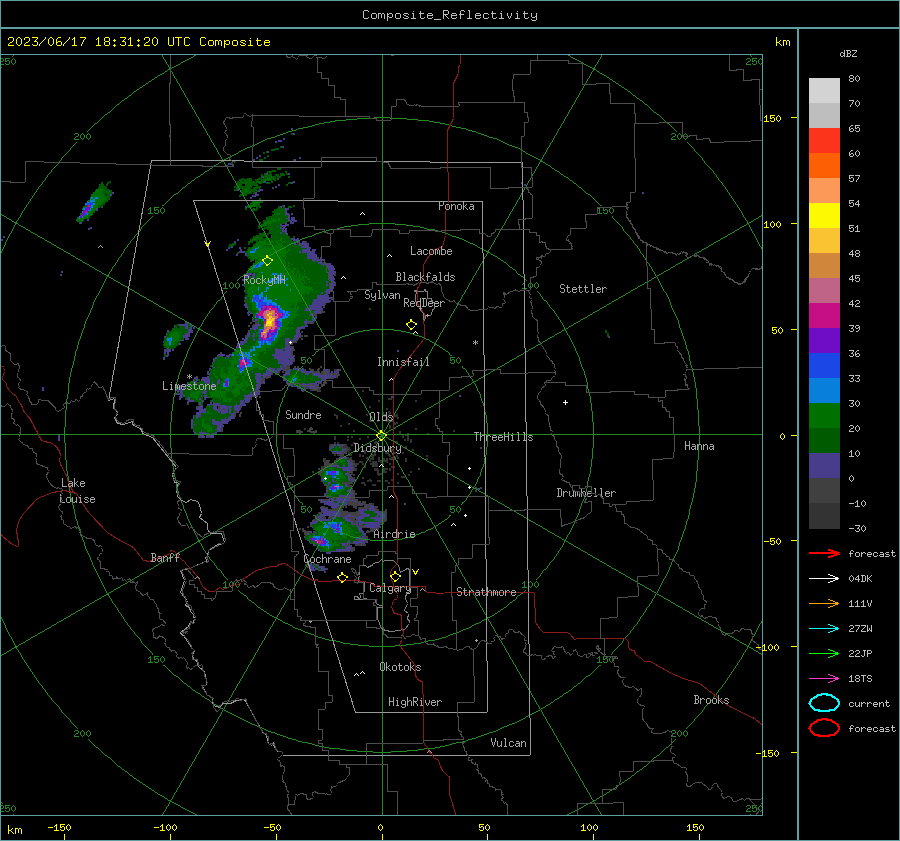Select the bright green legend swatch
The image size is (900, 841).
coord(824,416)
